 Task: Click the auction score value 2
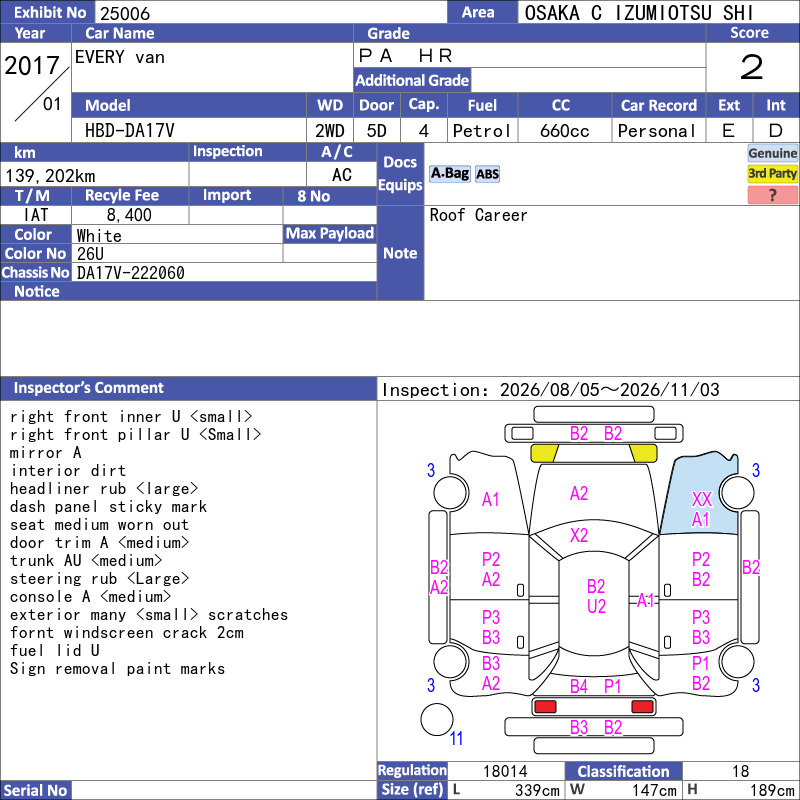752,67
